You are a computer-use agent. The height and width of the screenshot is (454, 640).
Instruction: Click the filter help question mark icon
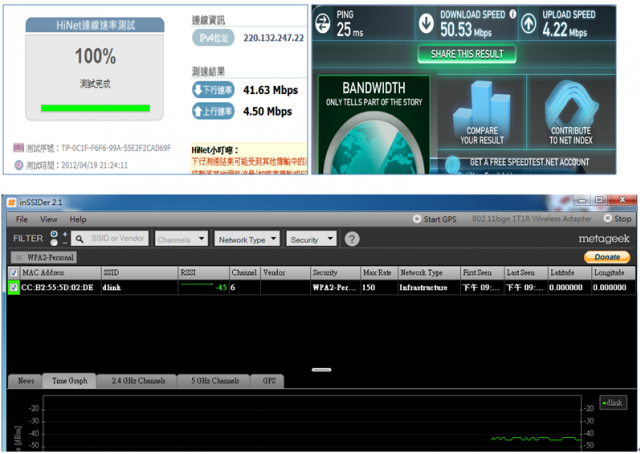(352, 239)
